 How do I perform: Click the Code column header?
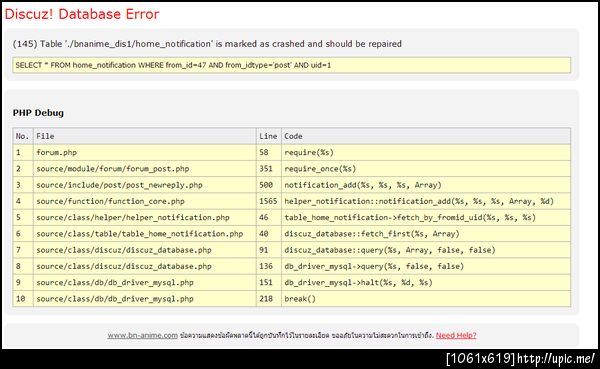coord(426,136)
